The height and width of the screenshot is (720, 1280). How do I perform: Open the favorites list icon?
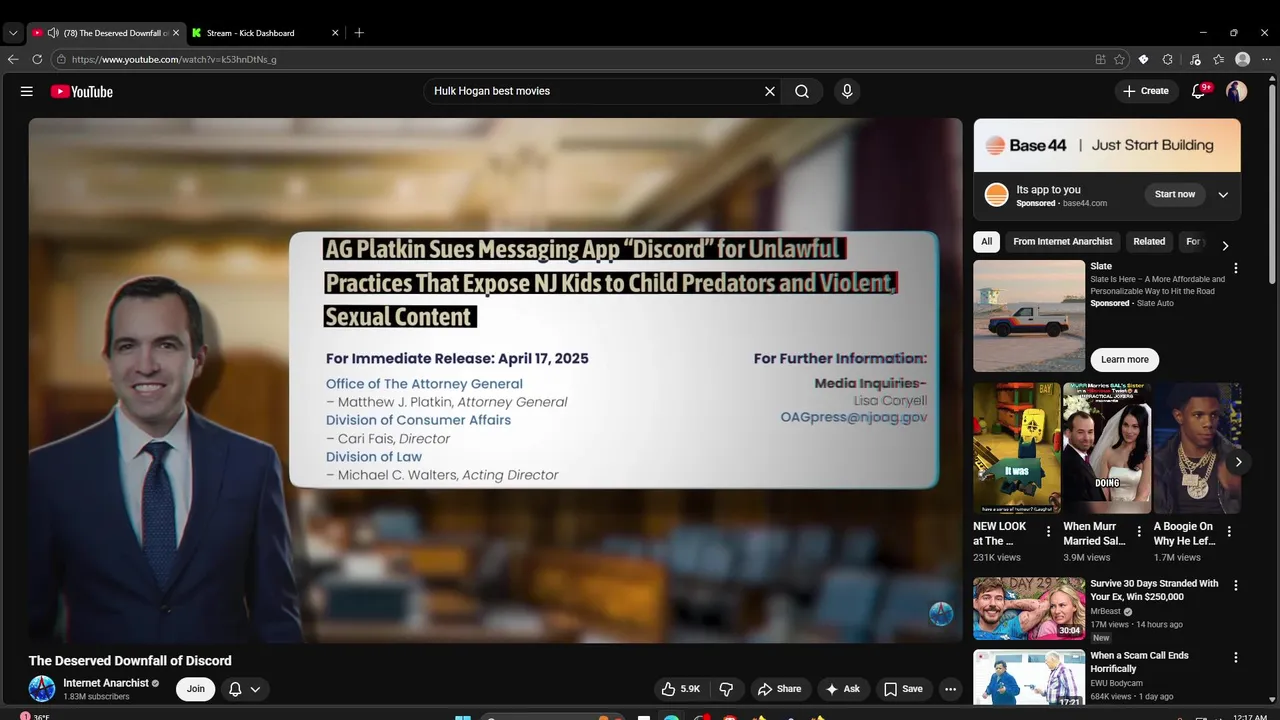click(1218, 59)
